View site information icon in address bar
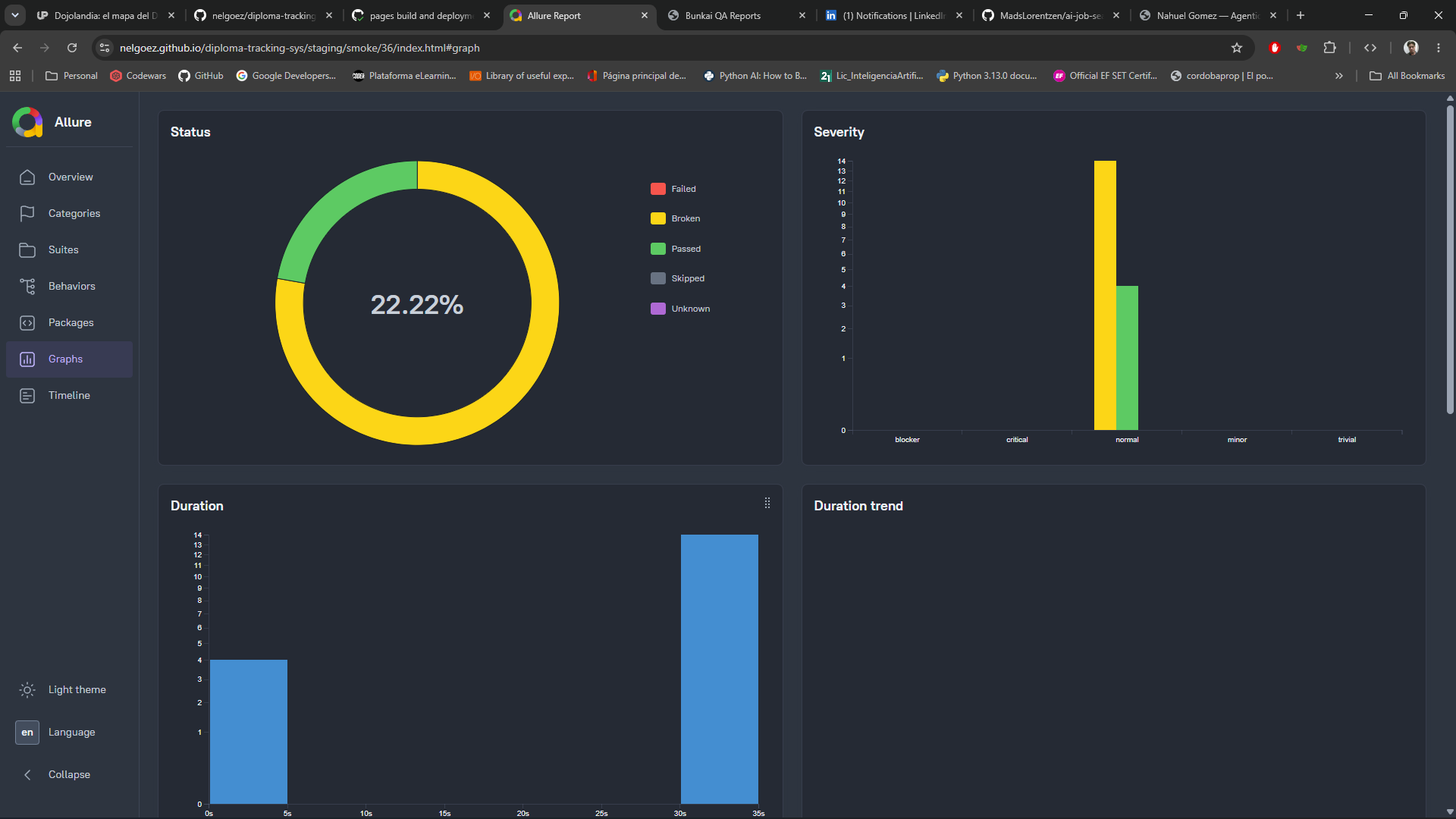This screenshot has width=1456, height=819. pos(105,48)
